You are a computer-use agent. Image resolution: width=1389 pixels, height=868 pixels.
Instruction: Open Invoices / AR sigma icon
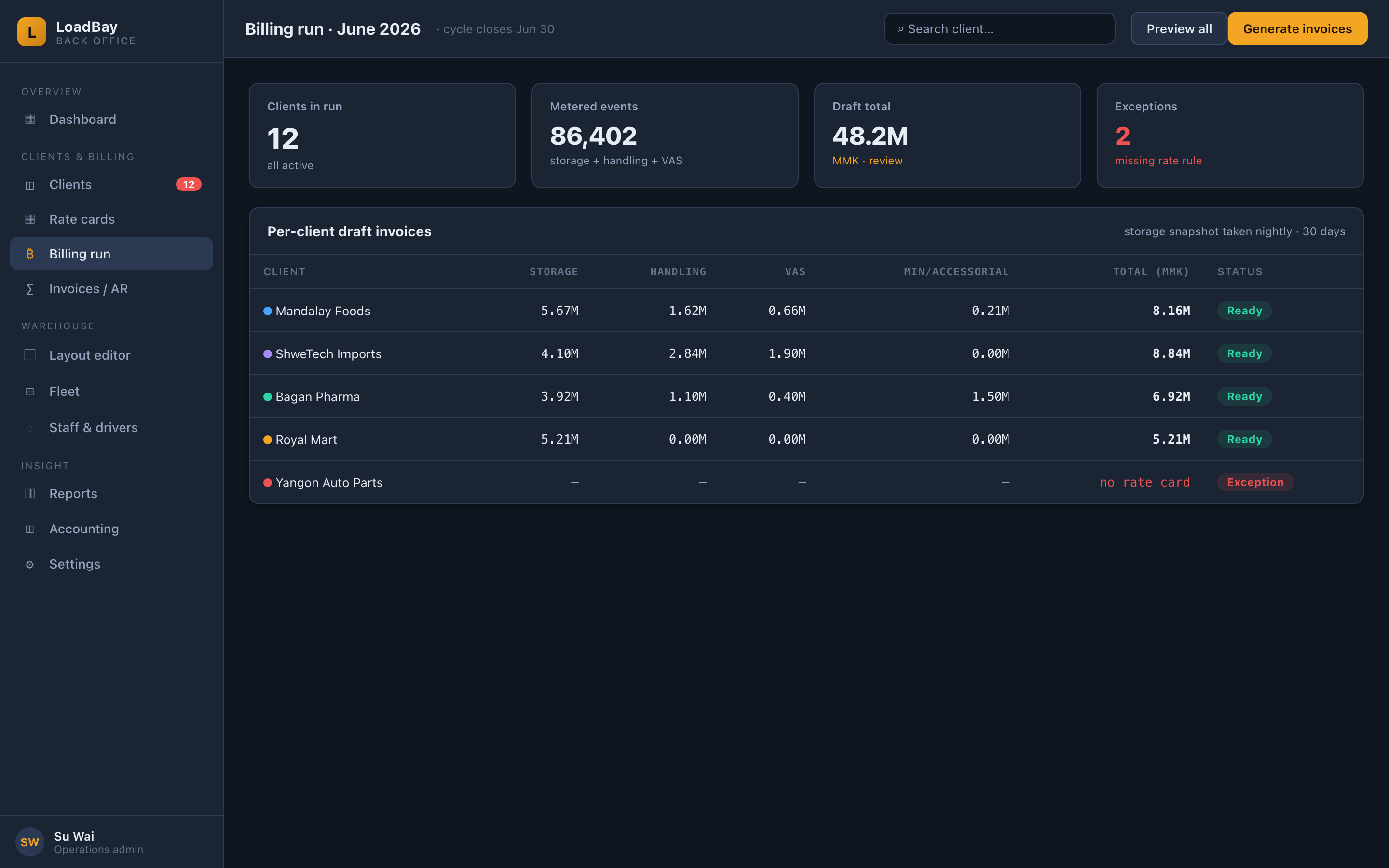point(30,289)
